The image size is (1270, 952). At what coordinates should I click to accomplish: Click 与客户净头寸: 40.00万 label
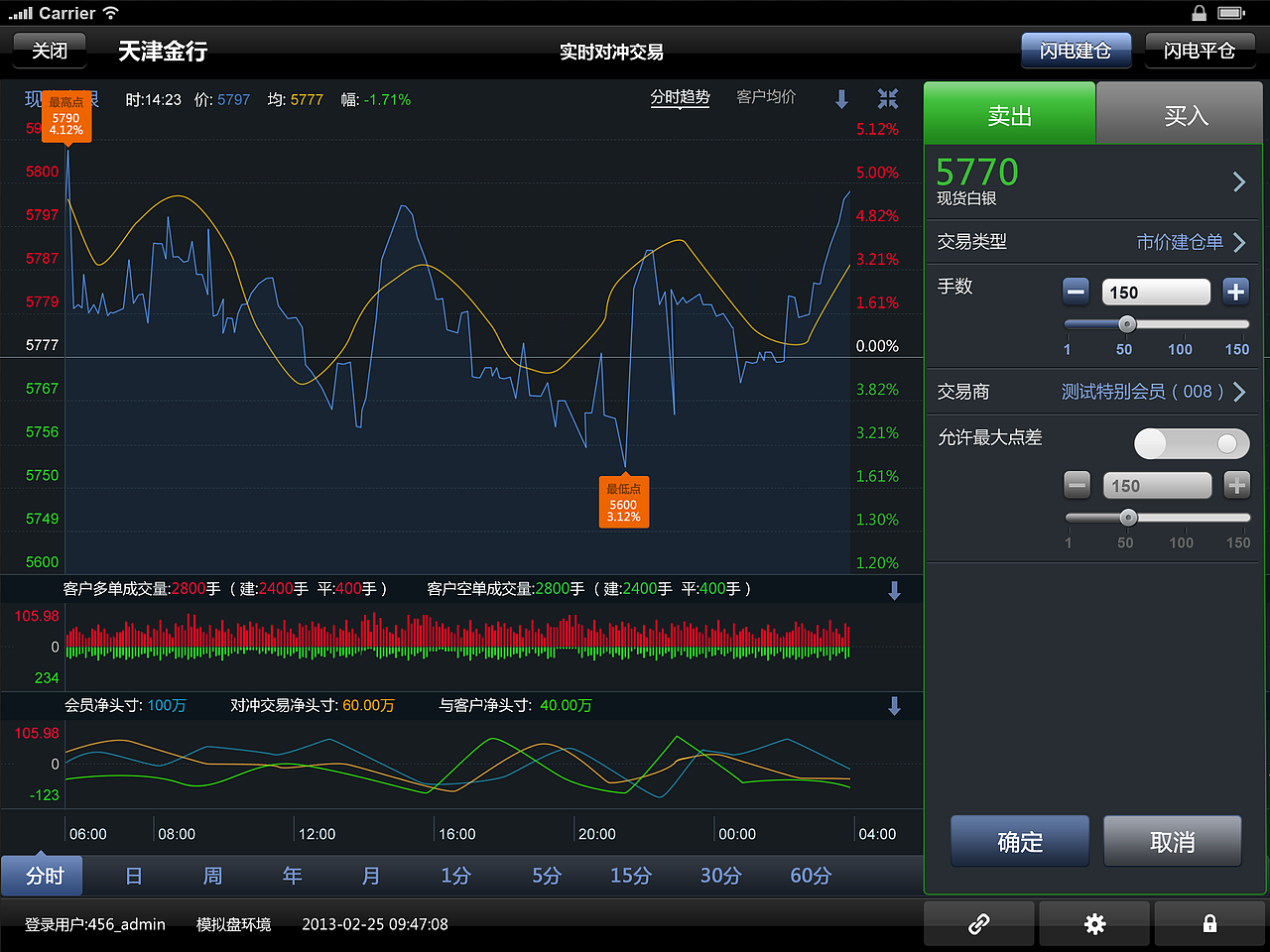click(x=516, y=706)
